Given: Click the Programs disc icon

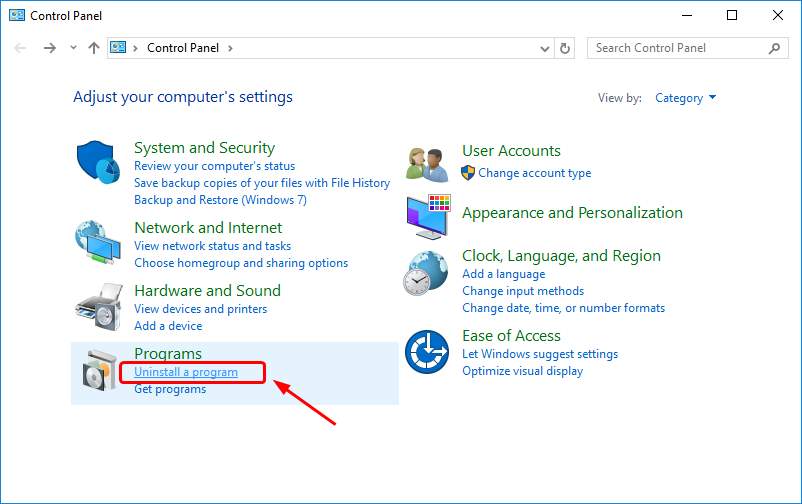Looking at the screenshot, I should point(100,370).
